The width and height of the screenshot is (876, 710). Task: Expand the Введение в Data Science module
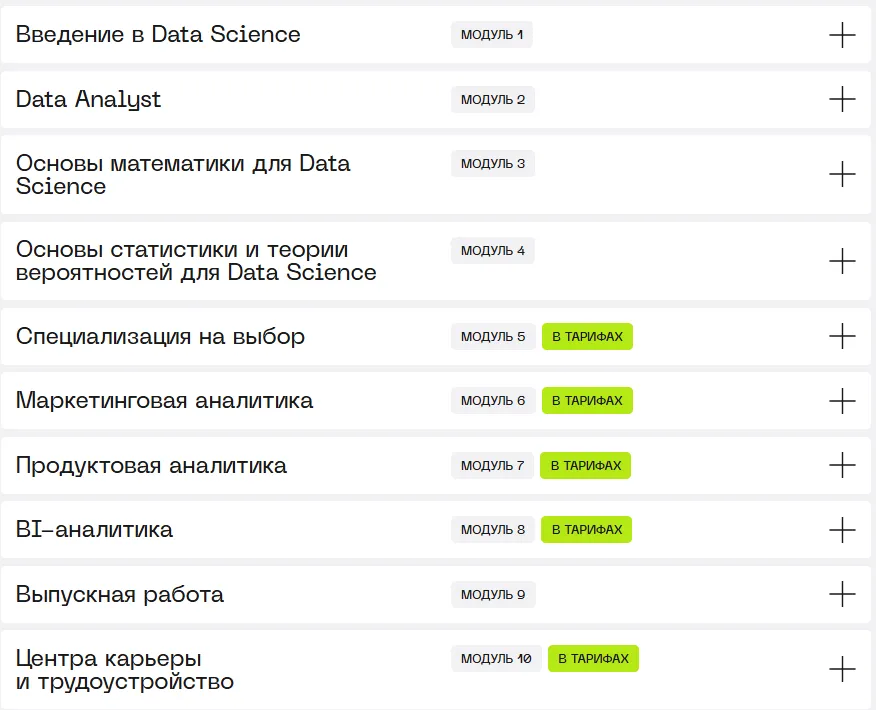coord(842,35)
